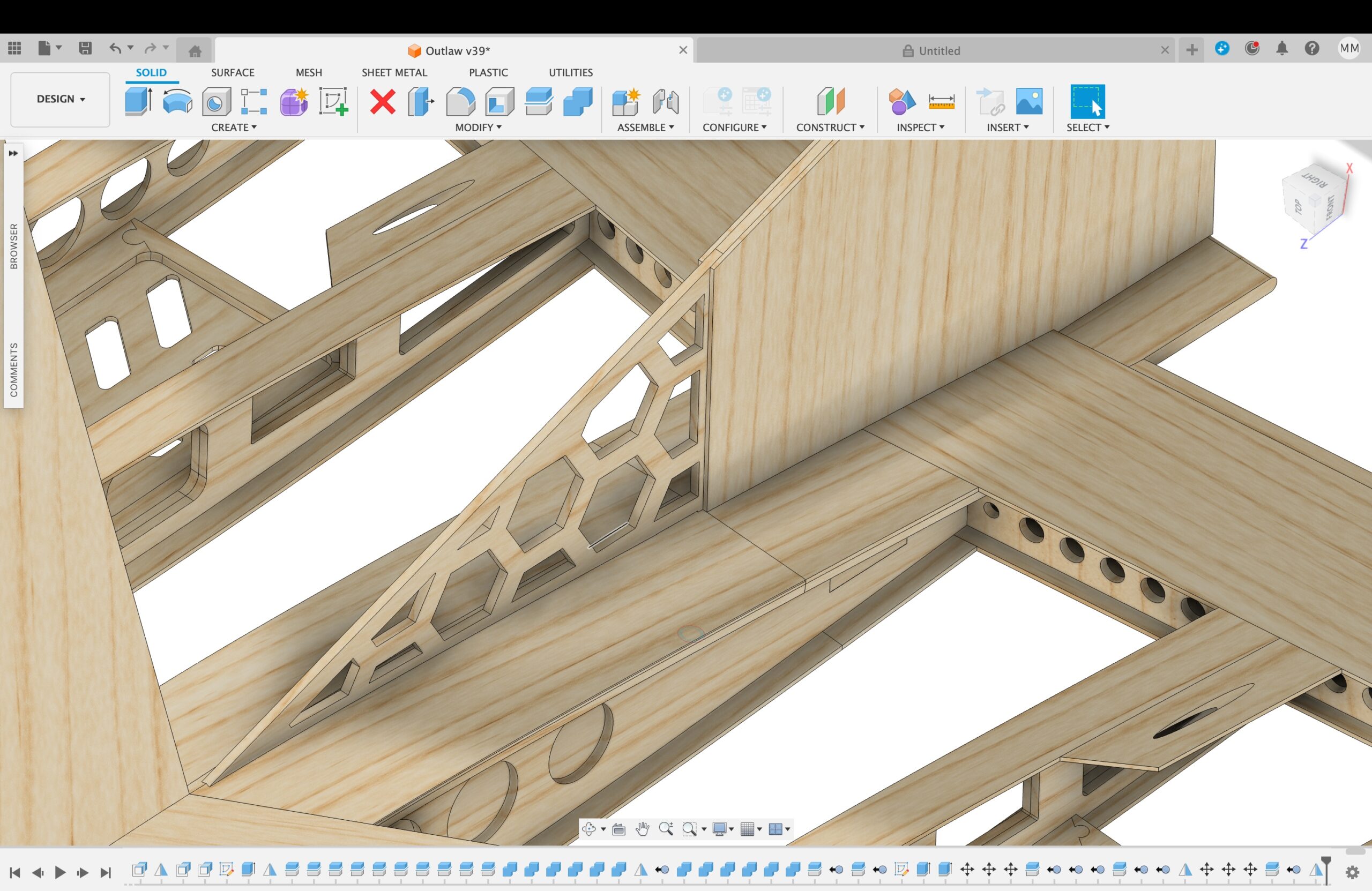Viewport: 1372px width, 891px height.
Task: Select the Measure ruler icon
Action: (x=942, y=102)
